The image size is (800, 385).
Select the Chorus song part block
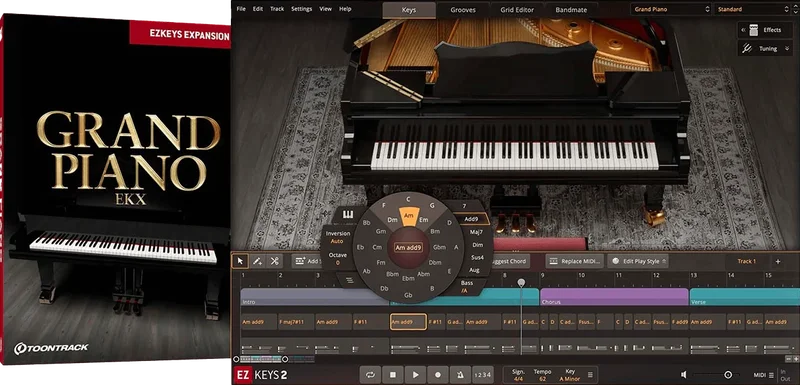614,297
